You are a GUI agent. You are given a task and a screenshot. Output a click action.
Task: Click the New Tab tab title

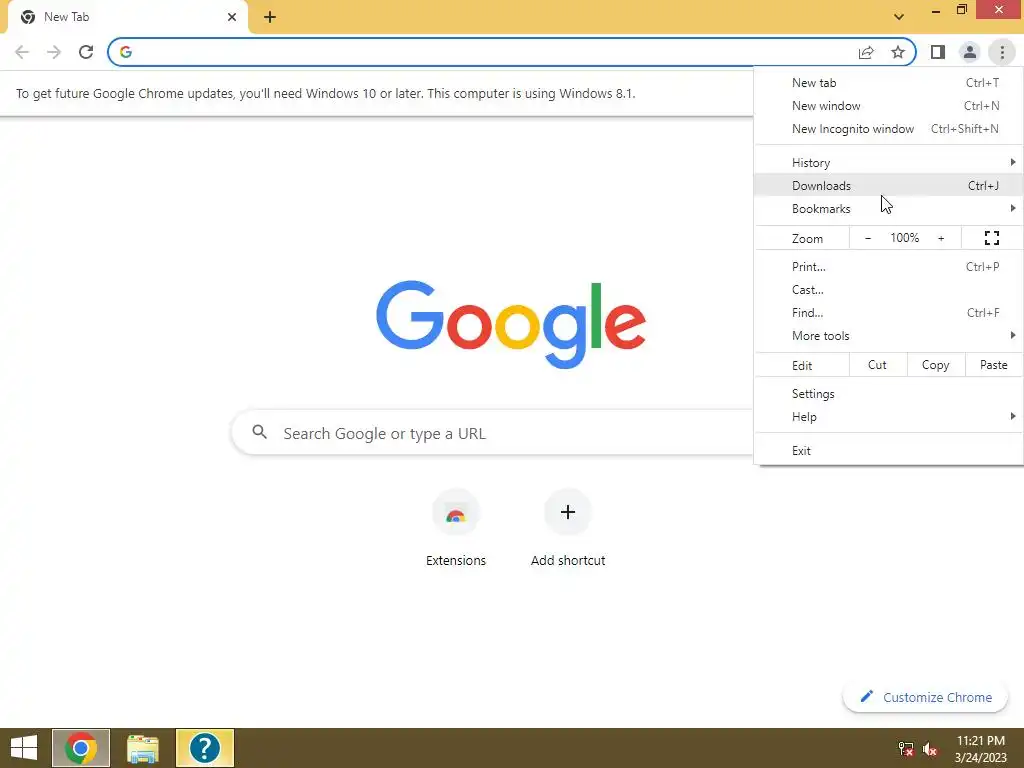67,17
